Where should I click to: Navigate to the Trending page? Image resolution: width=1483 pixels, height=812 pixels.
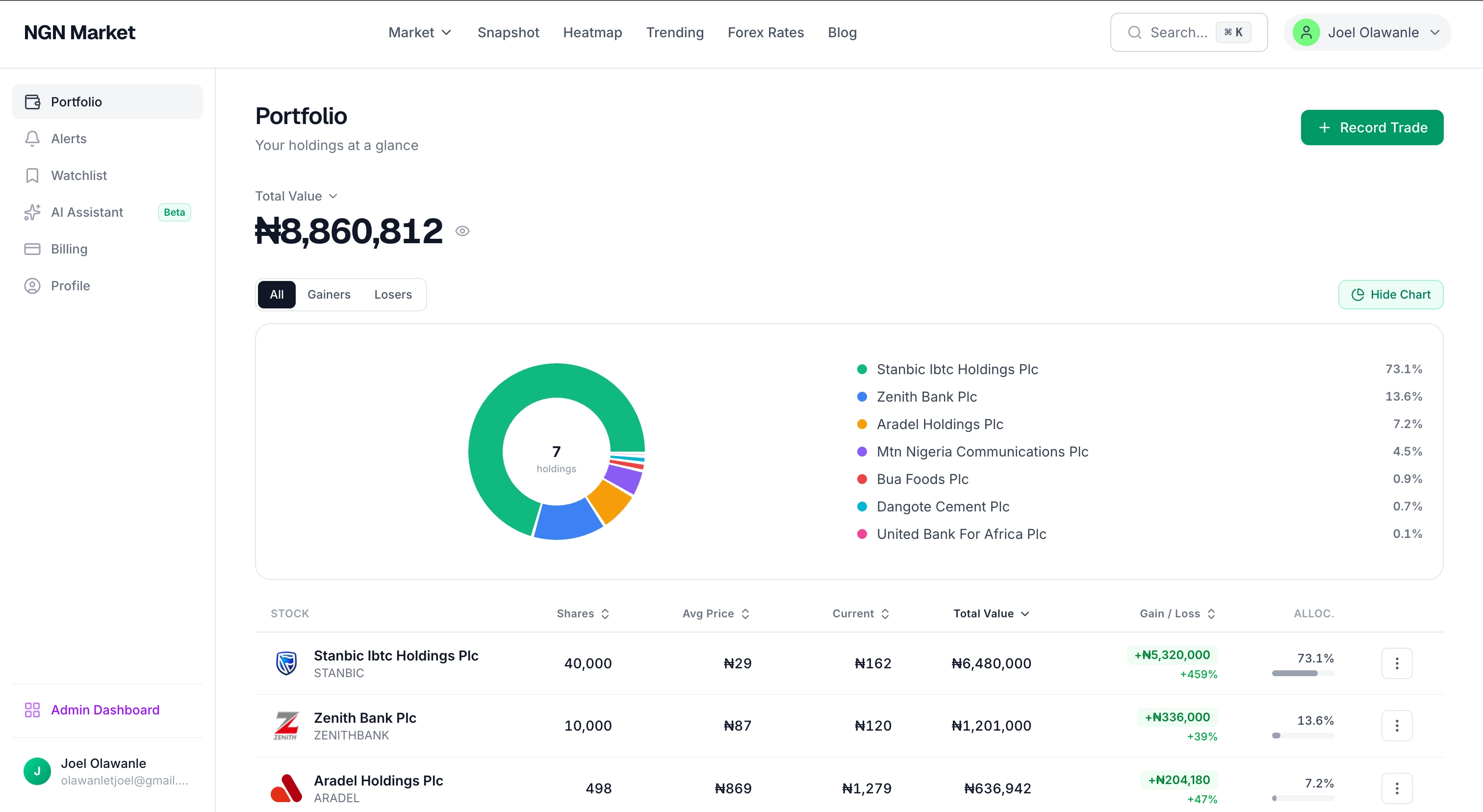pyautogui.click(x=675, y=32)
